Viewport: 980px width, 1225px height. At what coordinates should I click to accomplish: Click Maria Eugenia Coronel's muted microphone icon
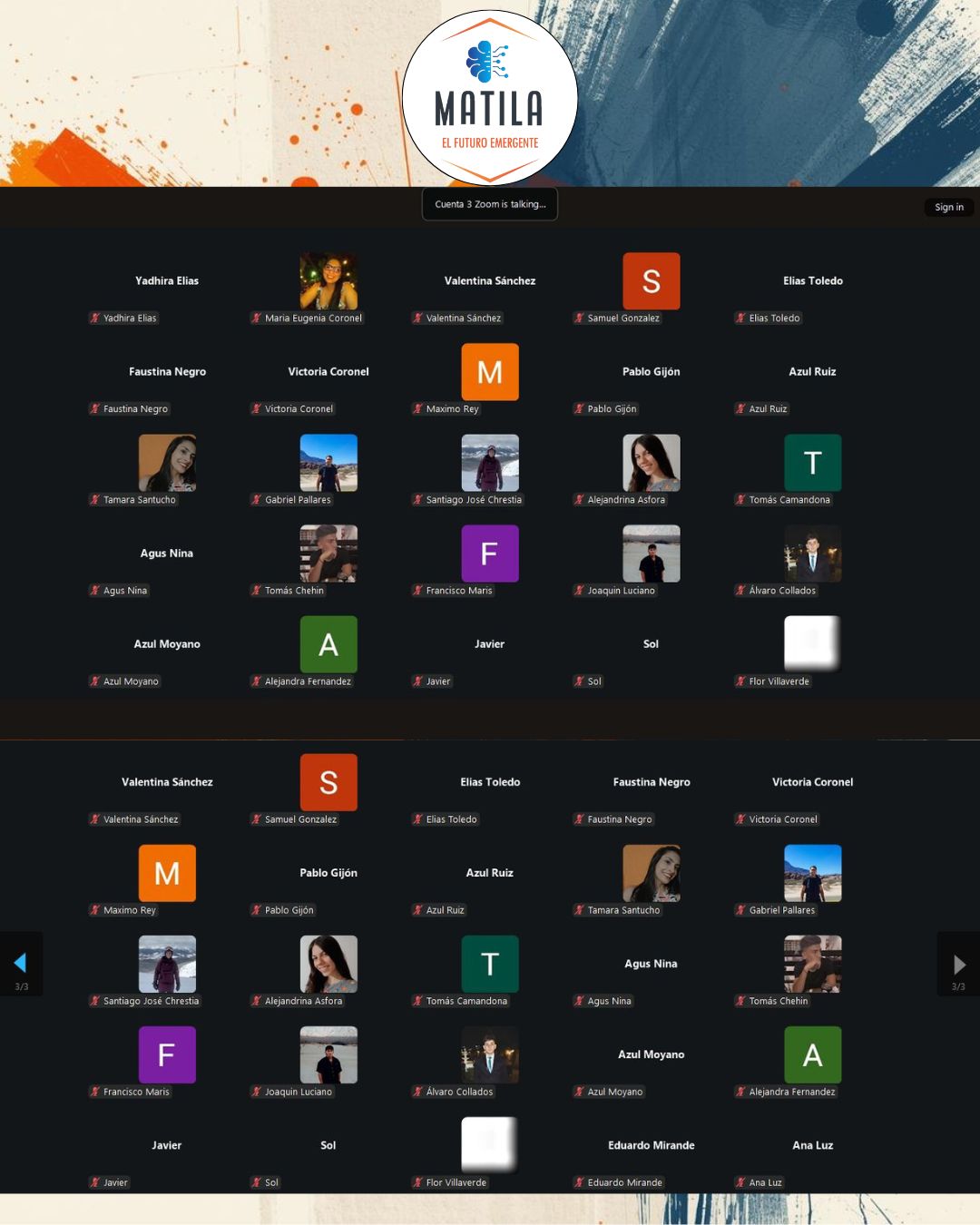(x=256, y=318)
